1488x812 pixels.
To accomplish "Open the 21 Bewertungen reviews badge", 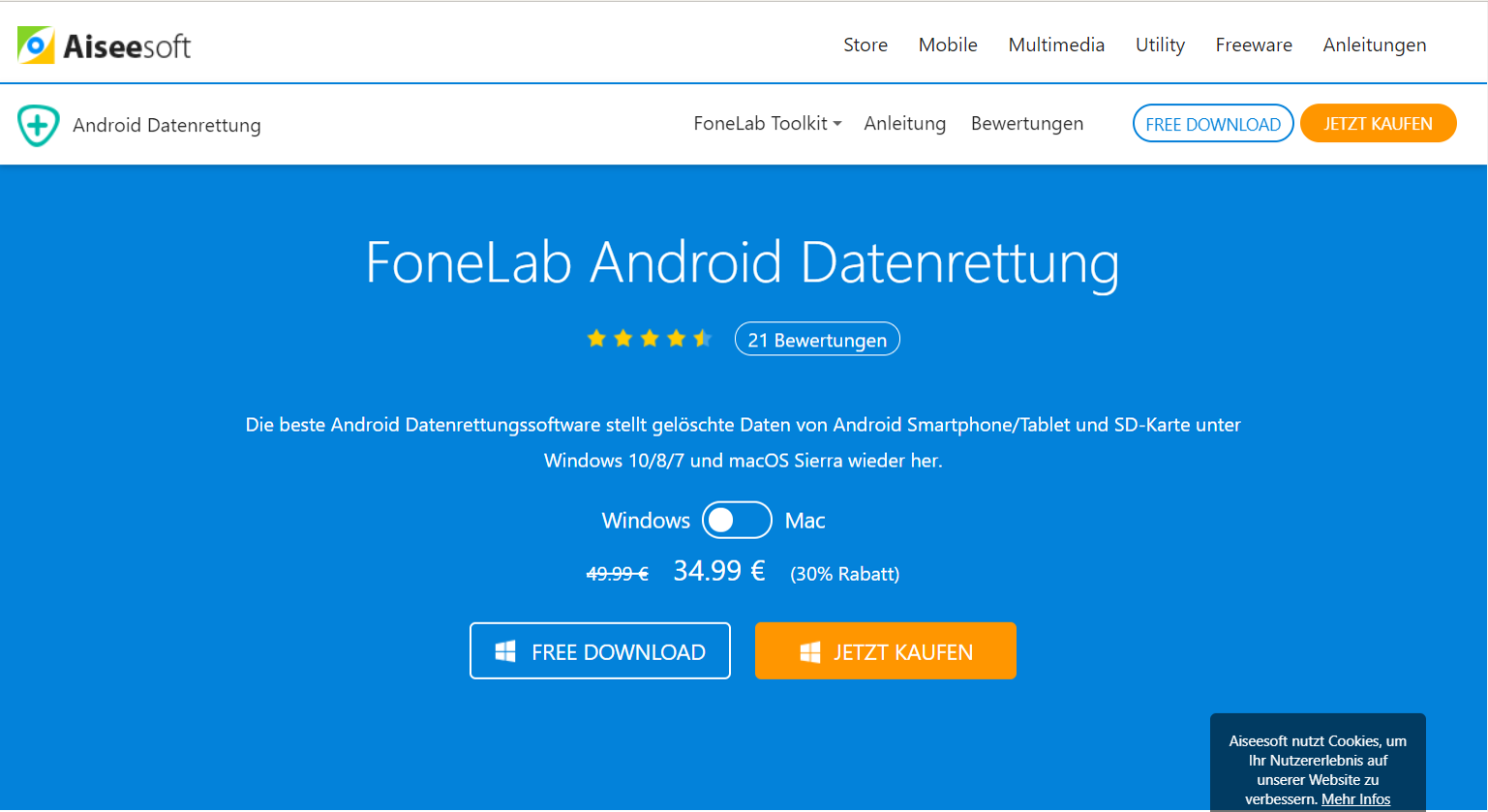I will click(817, 339).
